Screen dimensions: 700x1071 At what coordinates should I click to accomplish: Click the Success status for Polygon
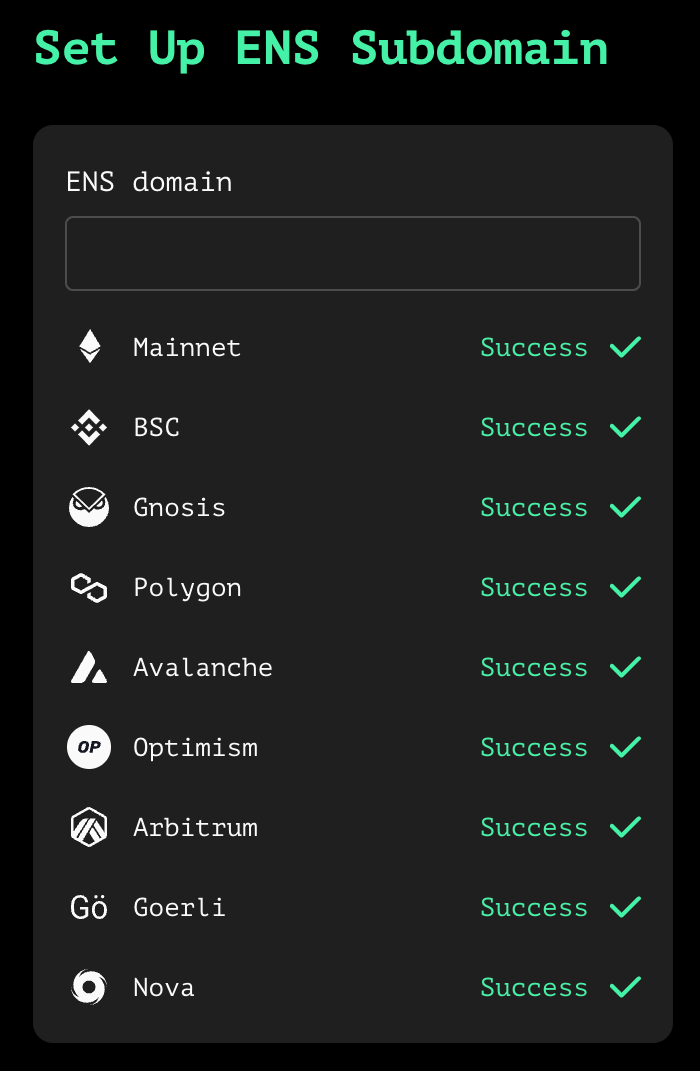click(534, 587)
